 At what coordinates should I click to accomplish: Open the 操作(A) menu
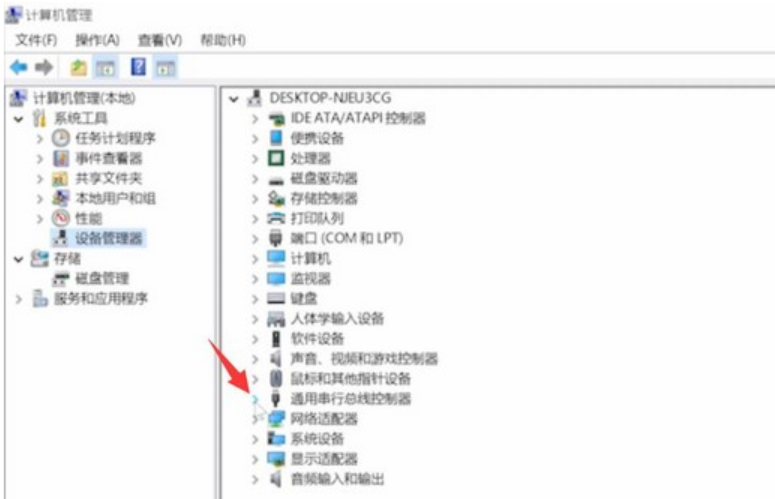coord(97,39)
